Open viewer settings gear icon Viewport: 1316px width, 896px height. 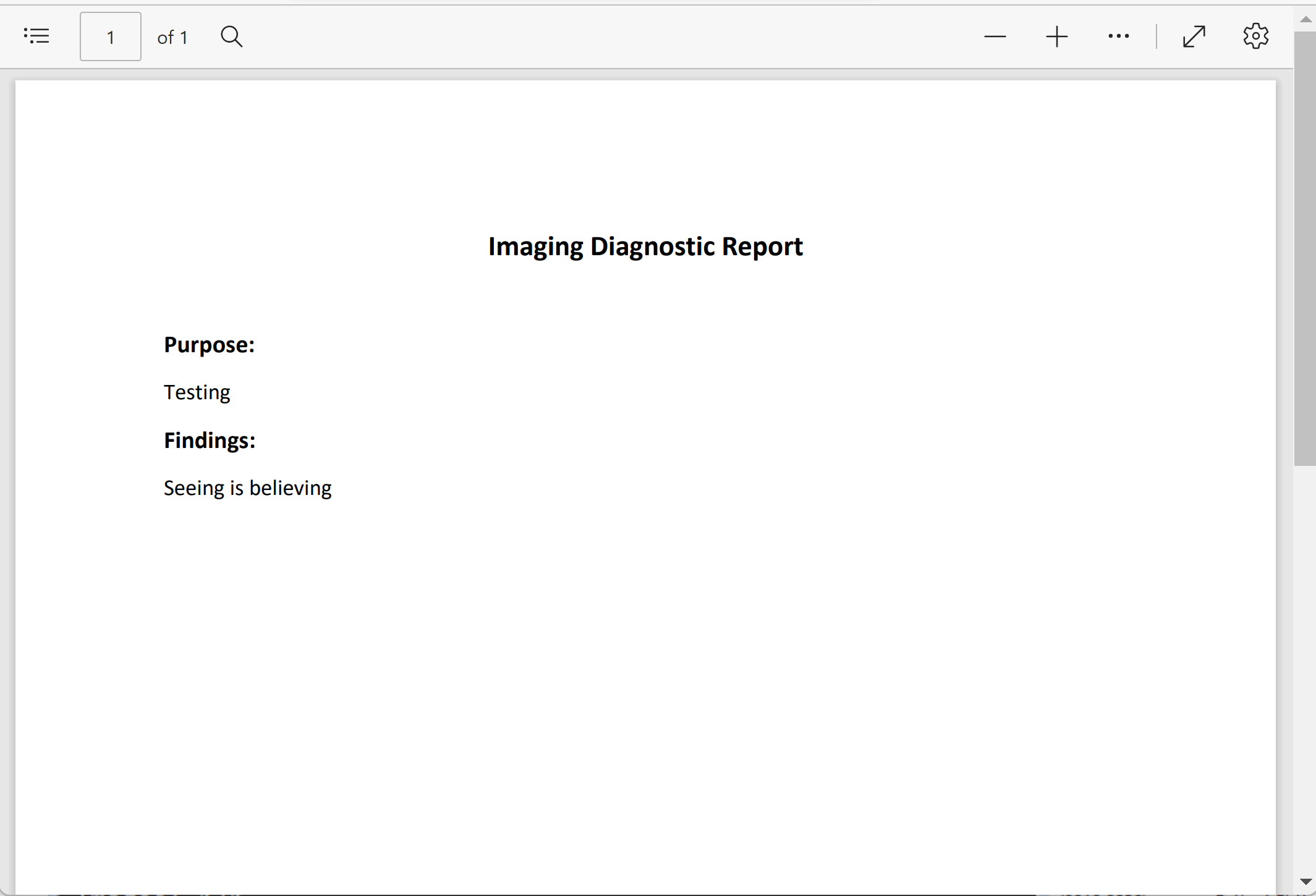1255,36
